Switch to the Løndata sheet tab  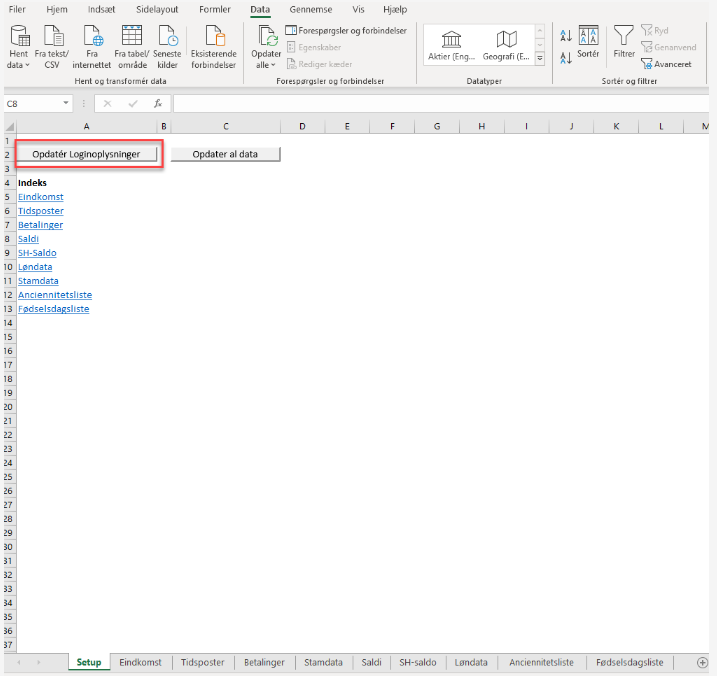point(471,662)
